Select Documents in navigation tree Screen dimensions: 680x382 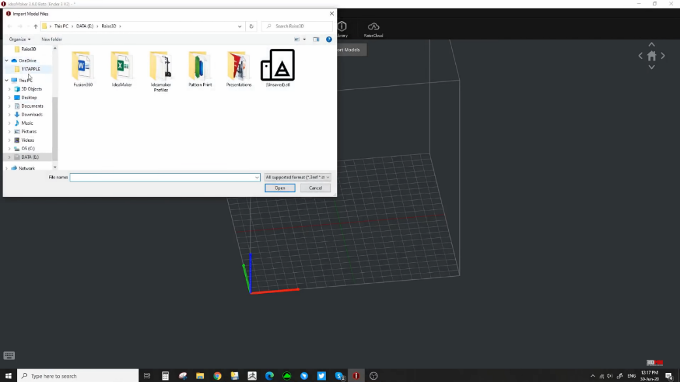click(x=32, y=106)
